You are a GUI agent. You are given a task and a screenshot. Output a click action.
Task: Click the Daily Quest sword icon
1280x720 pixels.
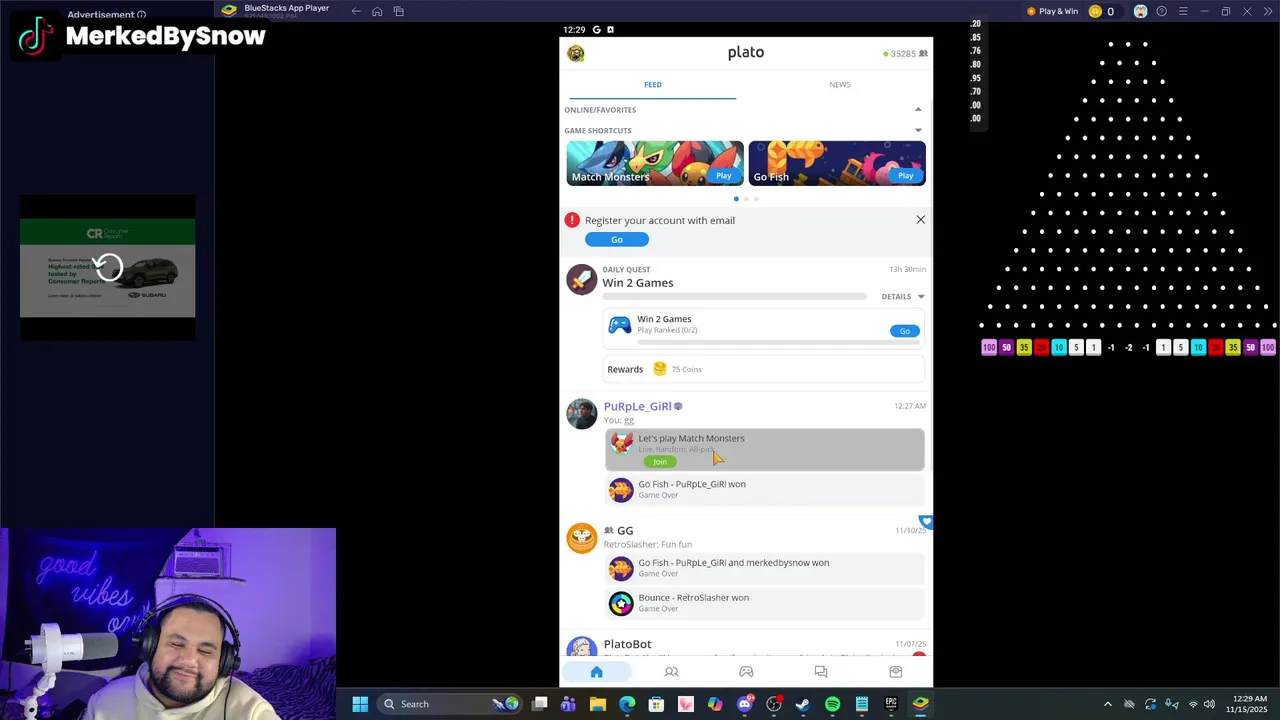click(x=582, y=279)
